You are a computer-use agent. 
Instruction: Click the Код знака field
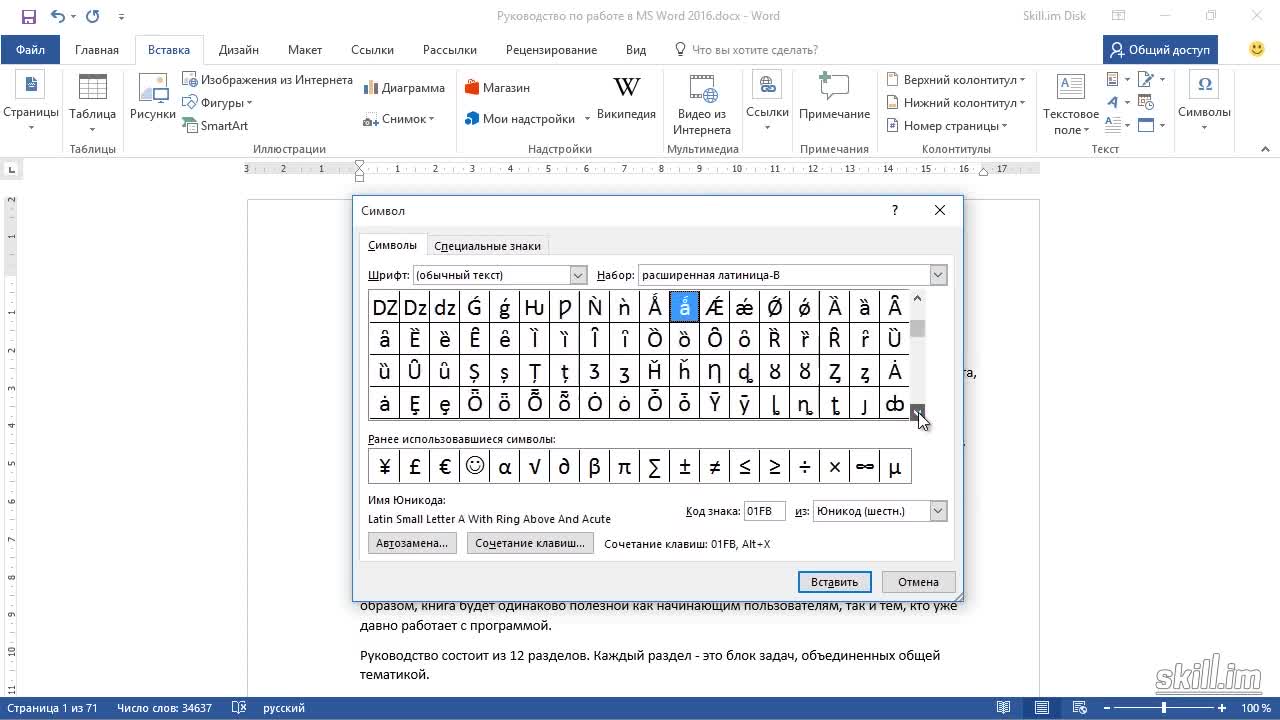(765, 511)
